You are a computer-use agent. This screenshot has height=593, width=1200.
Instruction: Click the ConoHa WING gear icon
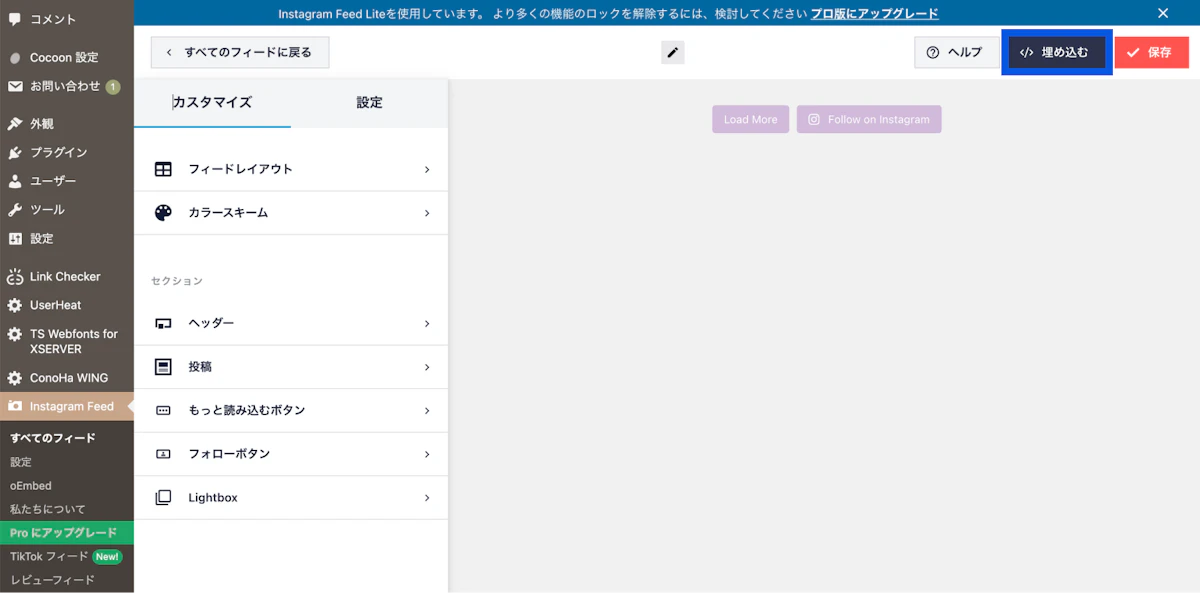pyautogui.click(x=14, y=377)
